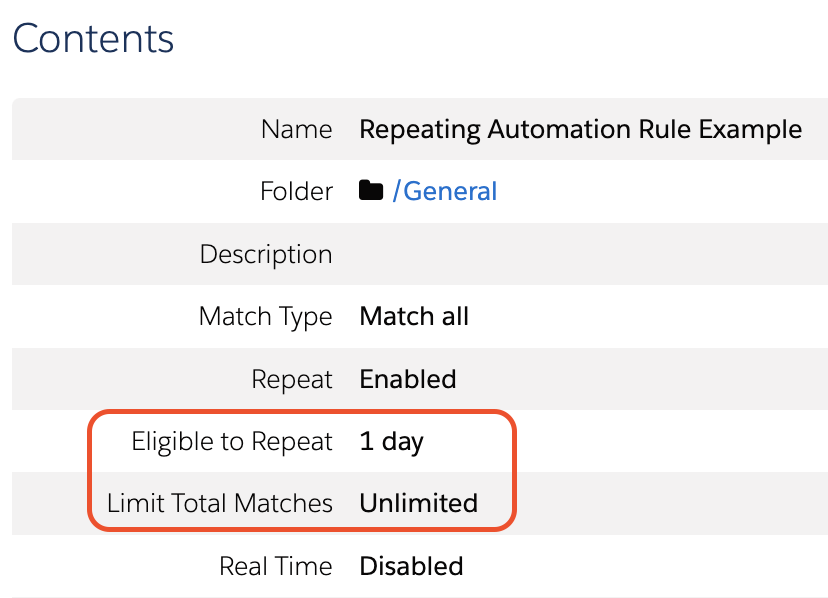This screenshot has height=598, width=828.
Task: Click the rule name Repeating Automation Rule Example
Action: pos(580,129)
